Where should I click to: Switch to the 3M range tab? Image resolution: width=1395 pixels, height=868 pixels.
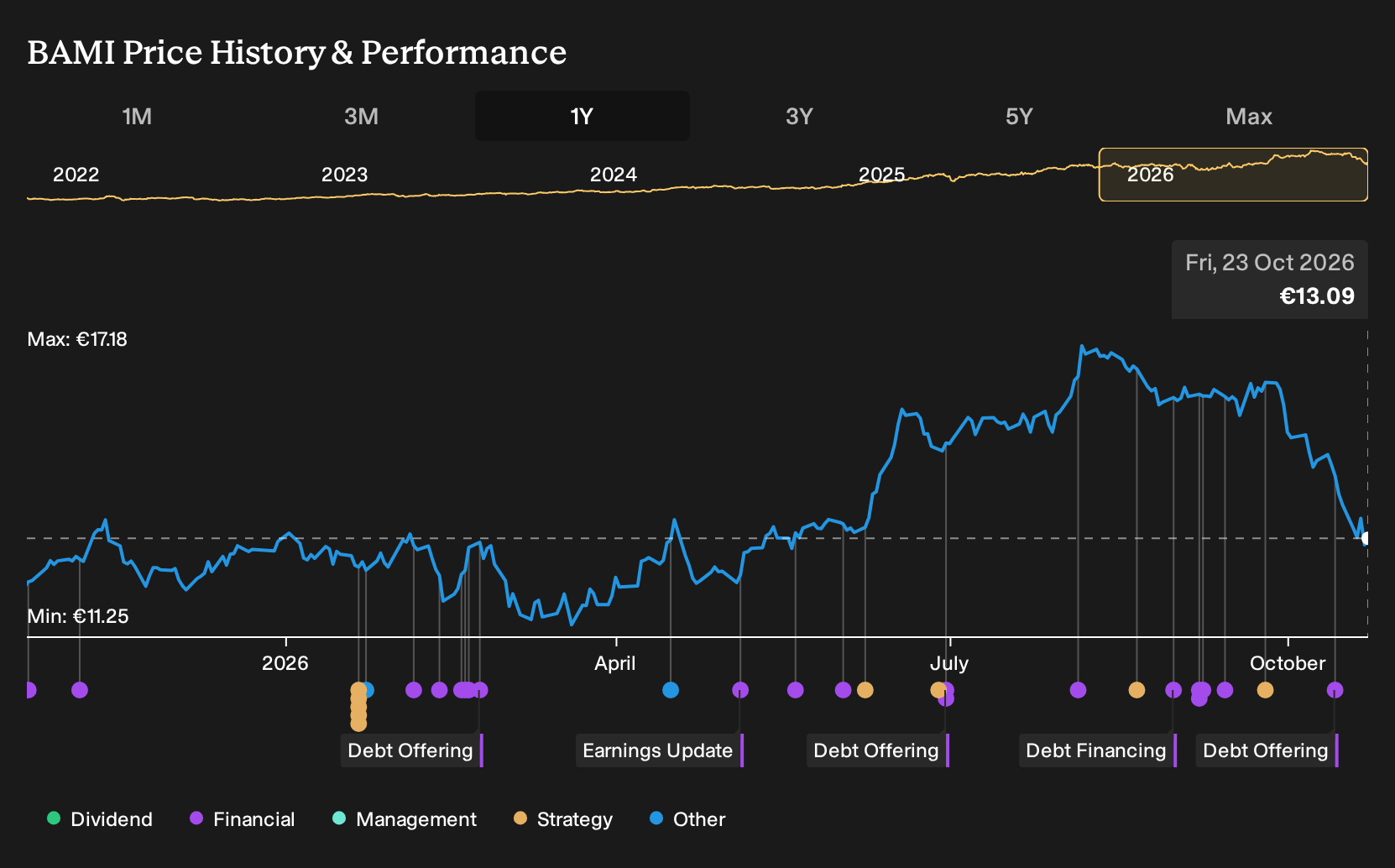pyautogui.click(x=361, y=116)
